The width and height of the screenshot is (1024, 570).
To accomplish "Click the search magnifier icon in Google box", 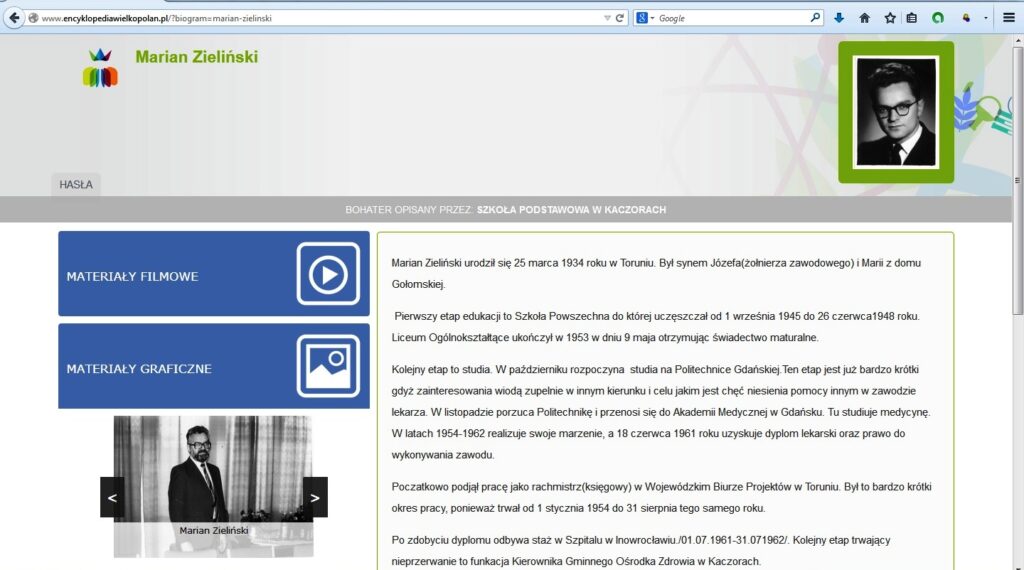I will click(x=815, y=18).
